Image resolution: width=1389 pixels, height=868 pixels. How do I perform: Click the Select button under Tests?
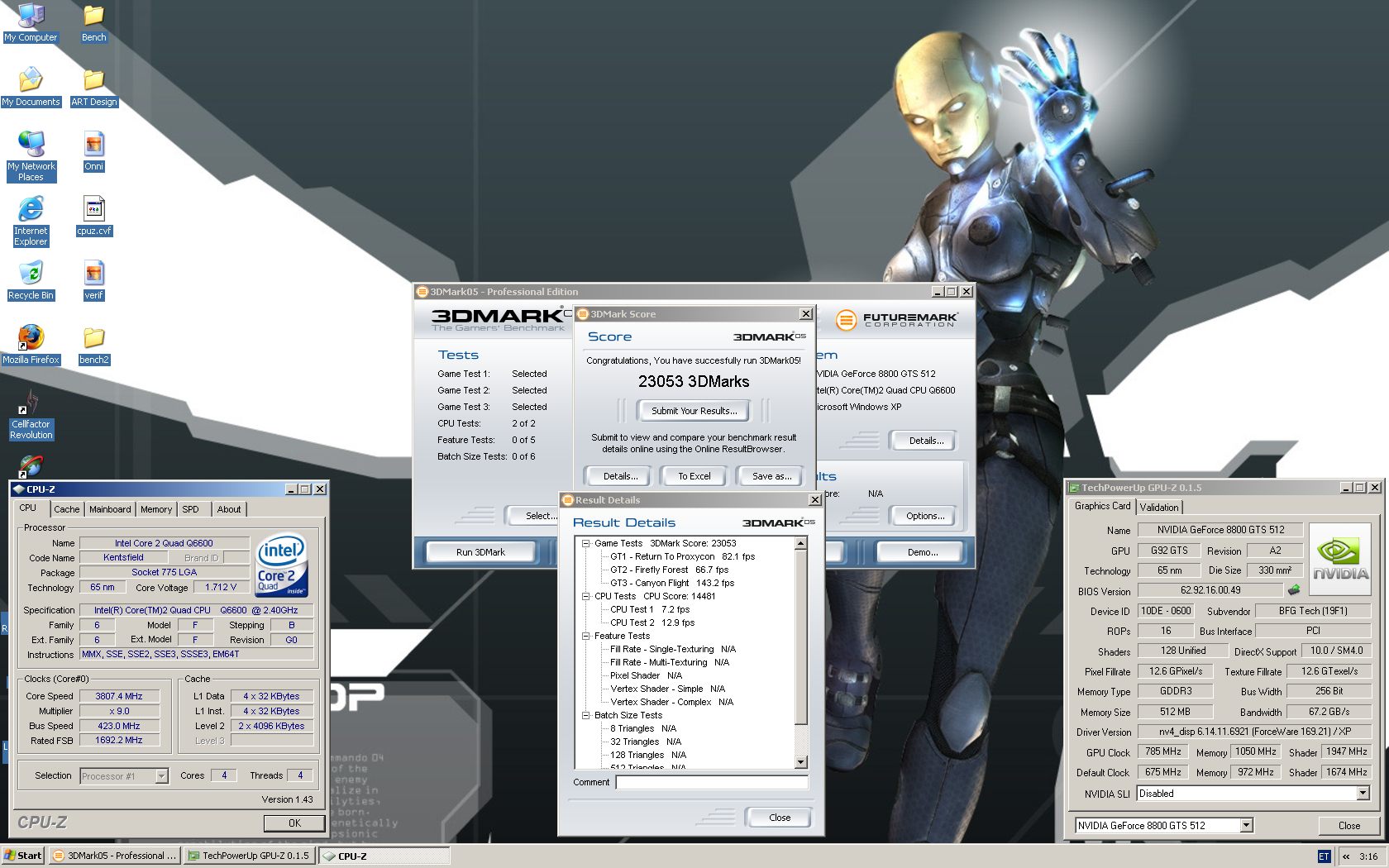click(540, 516)
